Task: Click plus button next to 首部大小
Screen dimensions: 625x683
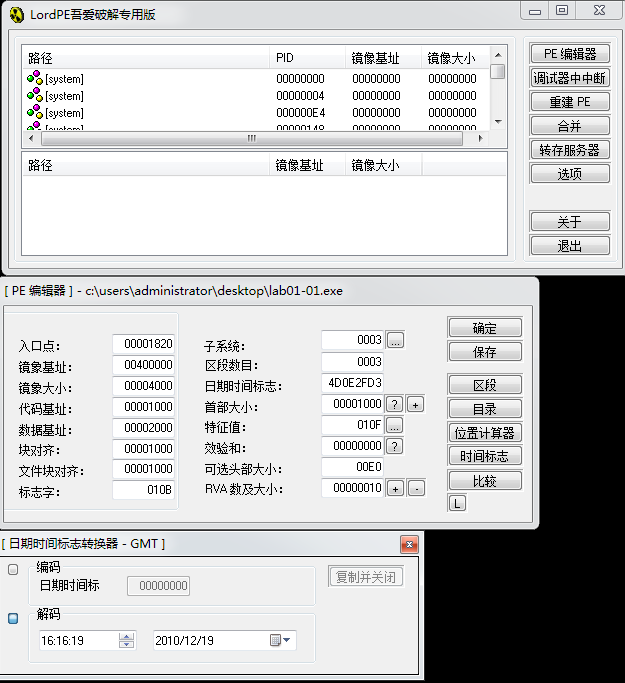Action: click(416, 404)
